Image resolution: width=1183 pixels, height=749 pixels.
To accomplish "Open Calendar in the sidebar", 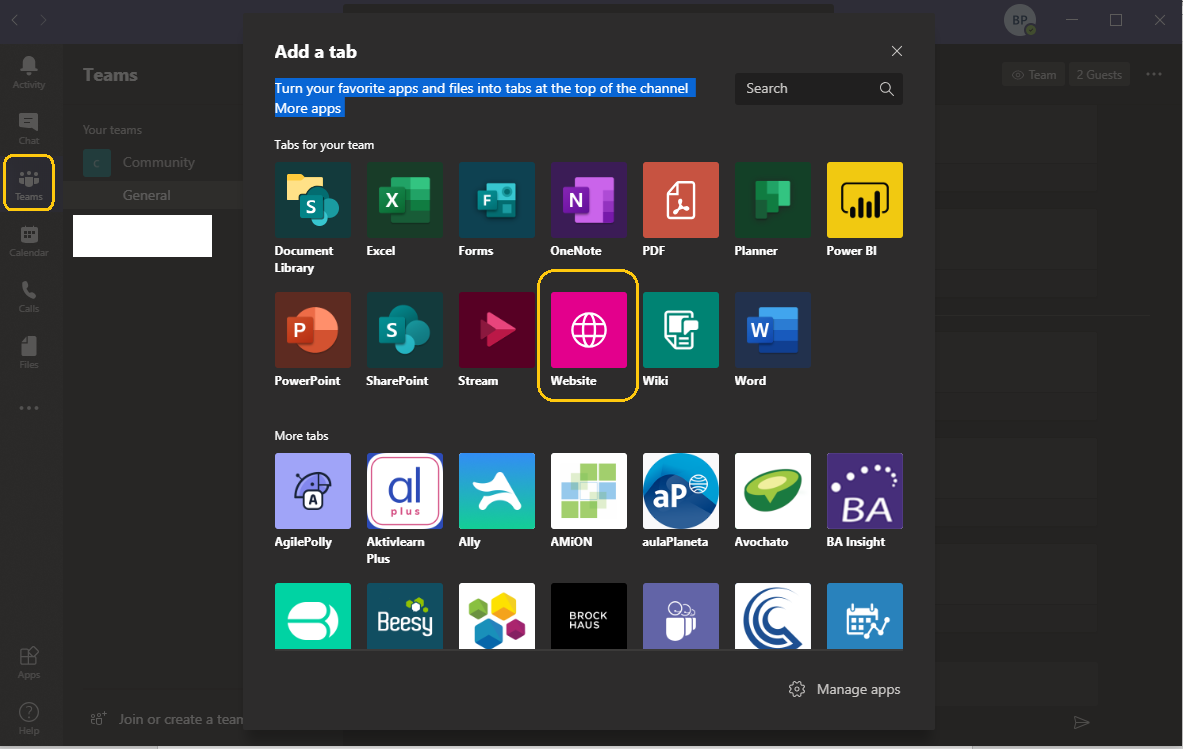I will click(x=29, y=241).
